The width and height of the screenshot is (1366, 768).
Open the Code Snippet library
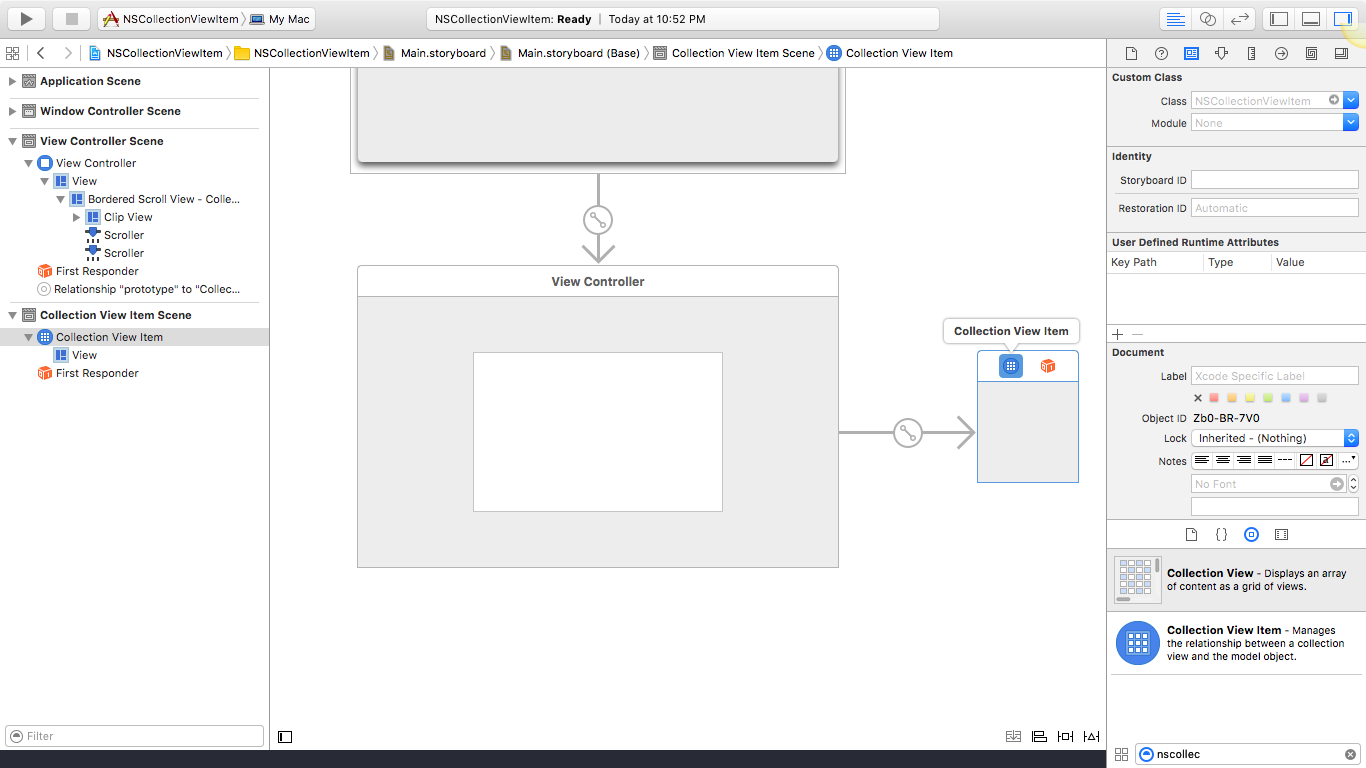[1221, 534]
